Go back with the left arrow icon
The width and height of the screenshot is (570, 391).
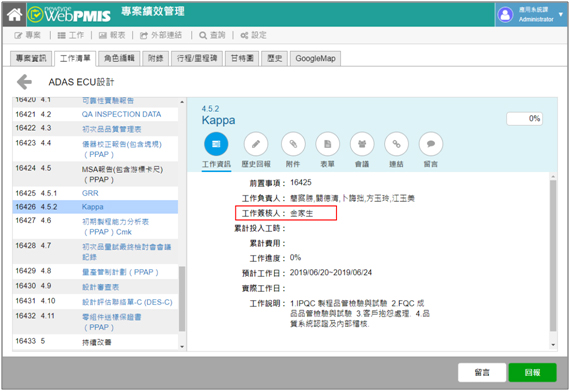[24, 82]
